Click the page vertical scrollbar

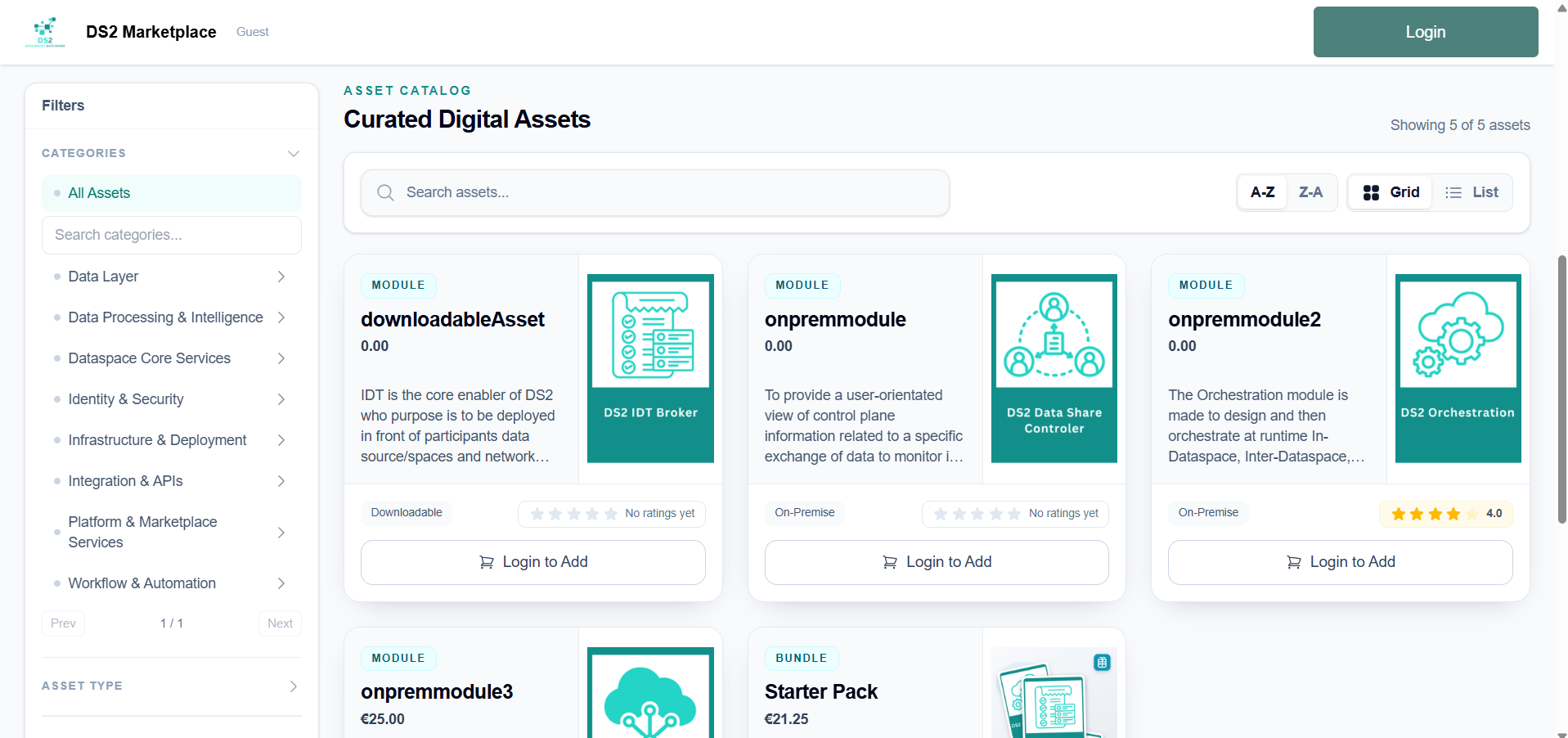(1561, 389)
